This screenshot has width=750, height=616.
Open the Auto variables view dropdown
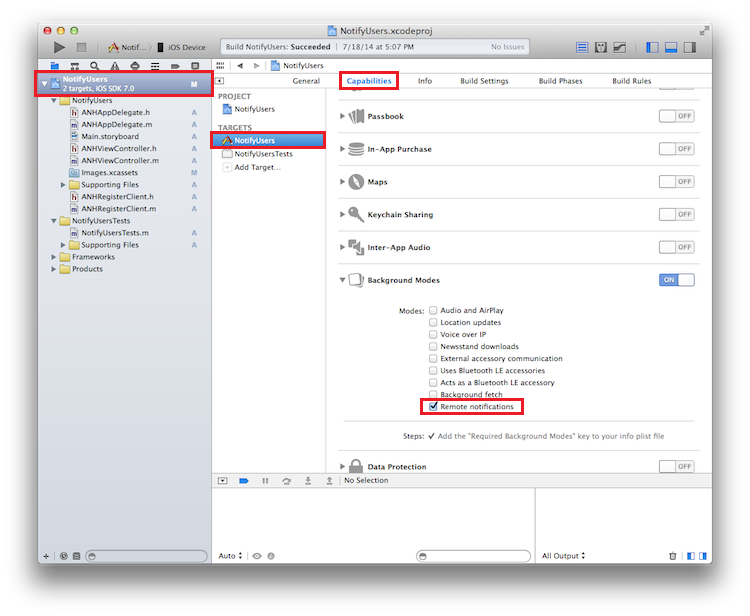click(x=231, y=556)
